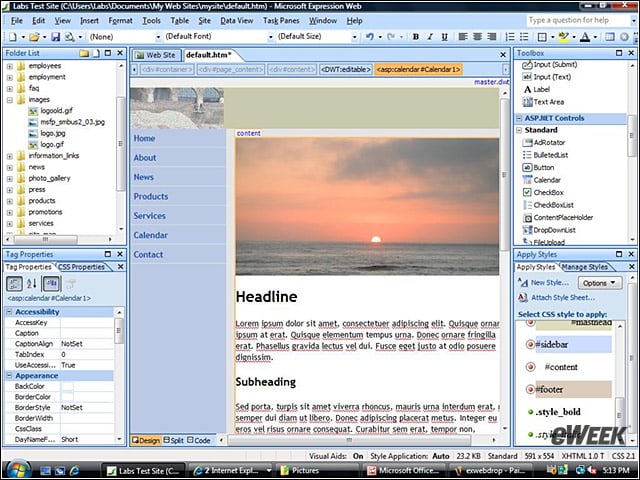Click the Bold formatting icon

[x=416, y=37]
